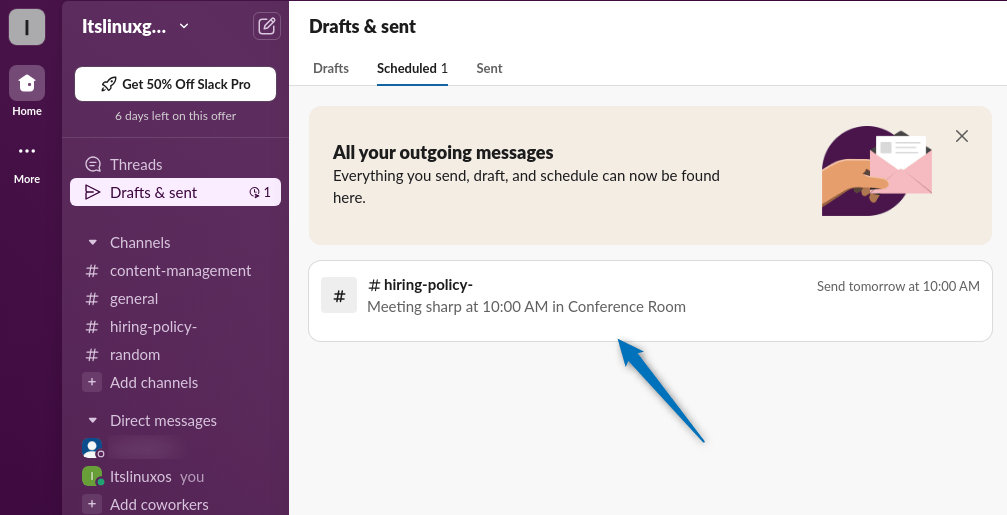This screenshot has width=1007, height=515.
Task: Open the general channel
Action: tap(134, 299)
